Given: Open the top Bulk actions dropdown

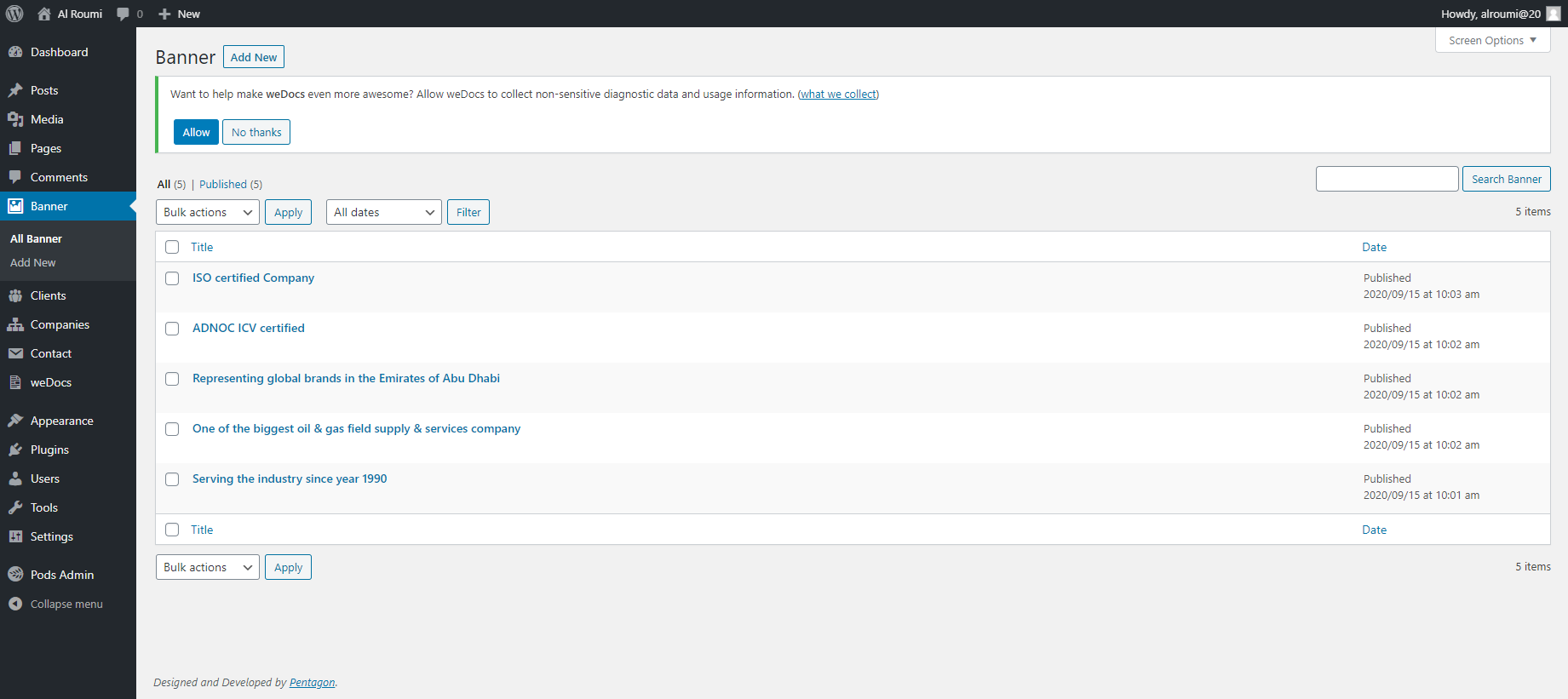Looking at the screenshot, I should click(208, 212).
